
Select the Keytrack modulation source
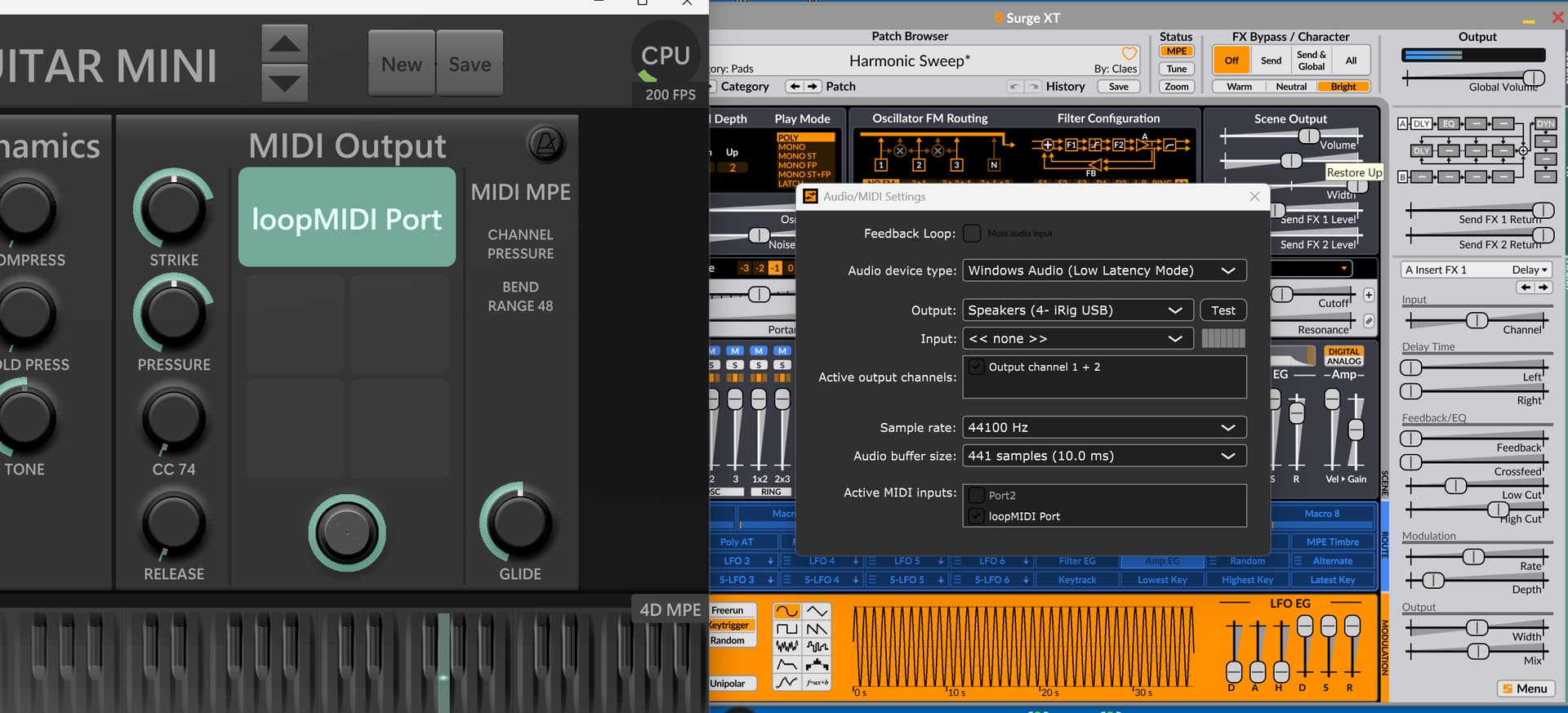click(1077, 580)
